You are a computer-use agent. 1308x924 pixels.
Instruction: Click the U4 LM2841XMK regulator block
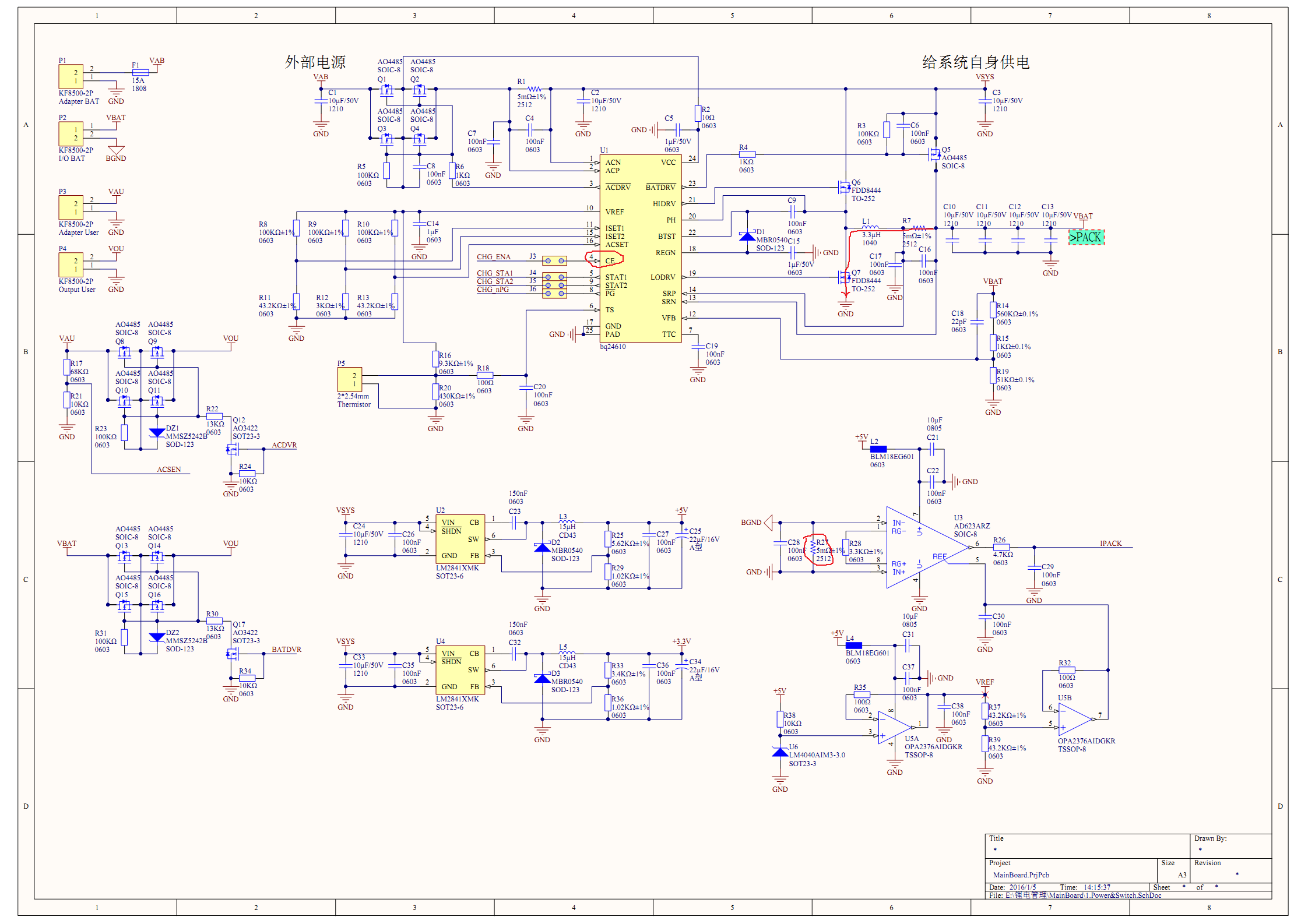(460, 670)
